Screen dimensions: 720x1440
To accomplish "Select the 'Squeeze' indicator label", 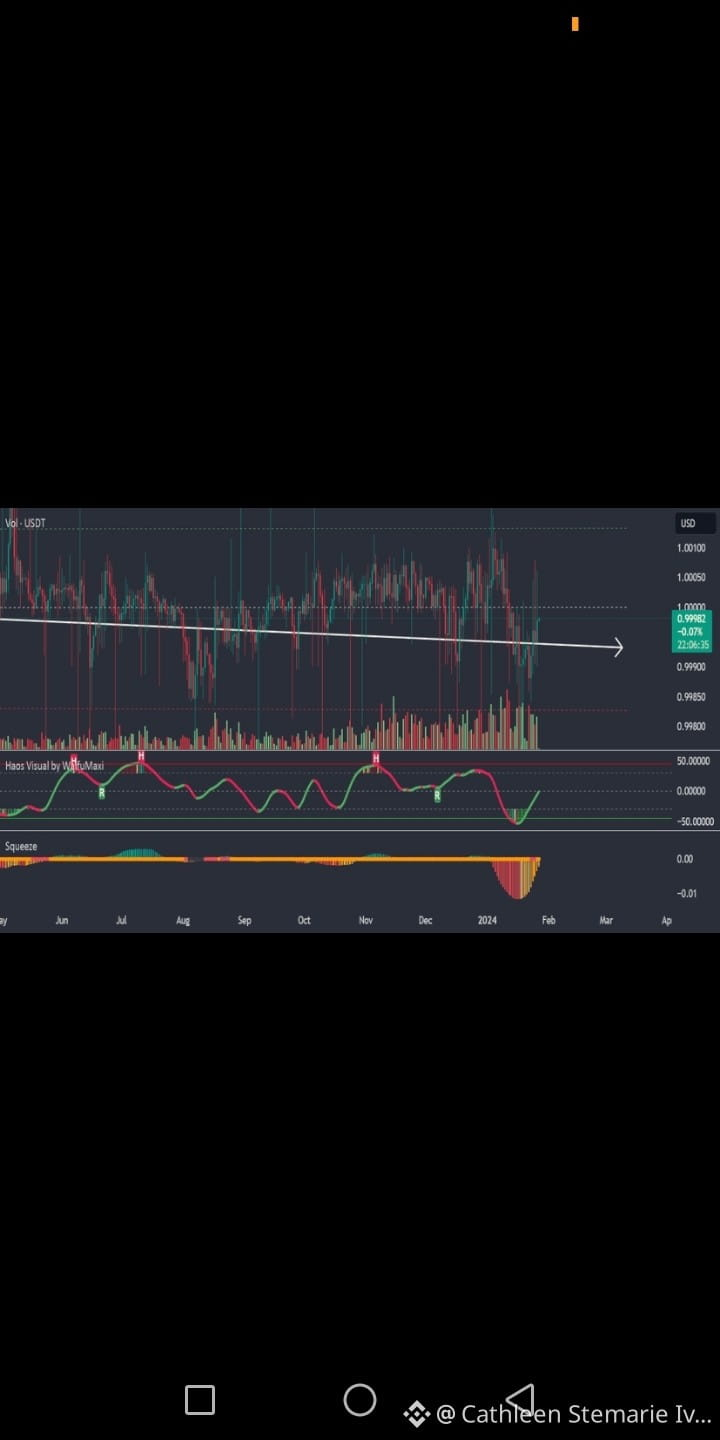I will click(21, 846).
